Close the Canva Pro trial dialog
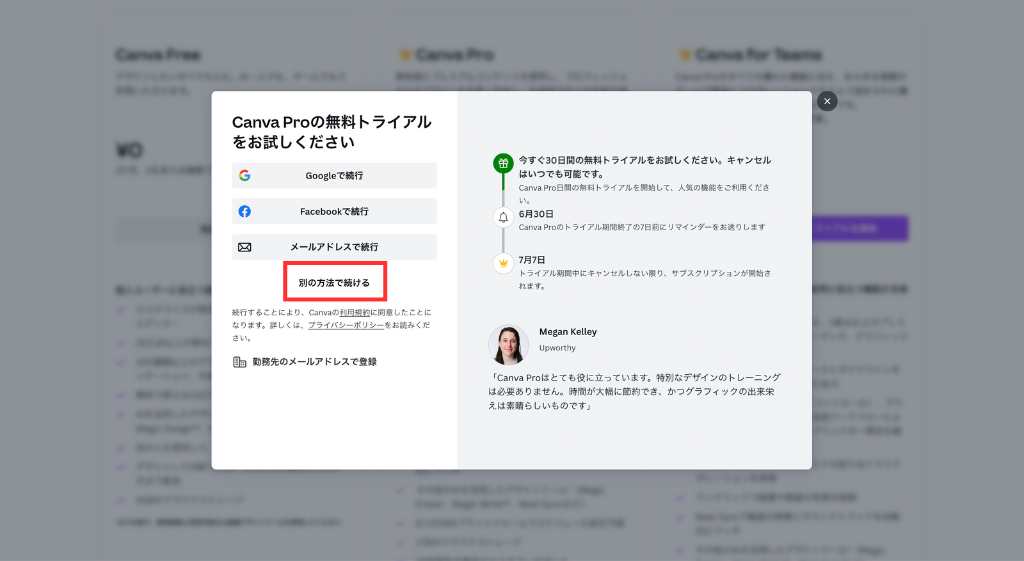1024x561 pixels. point(827,101)
